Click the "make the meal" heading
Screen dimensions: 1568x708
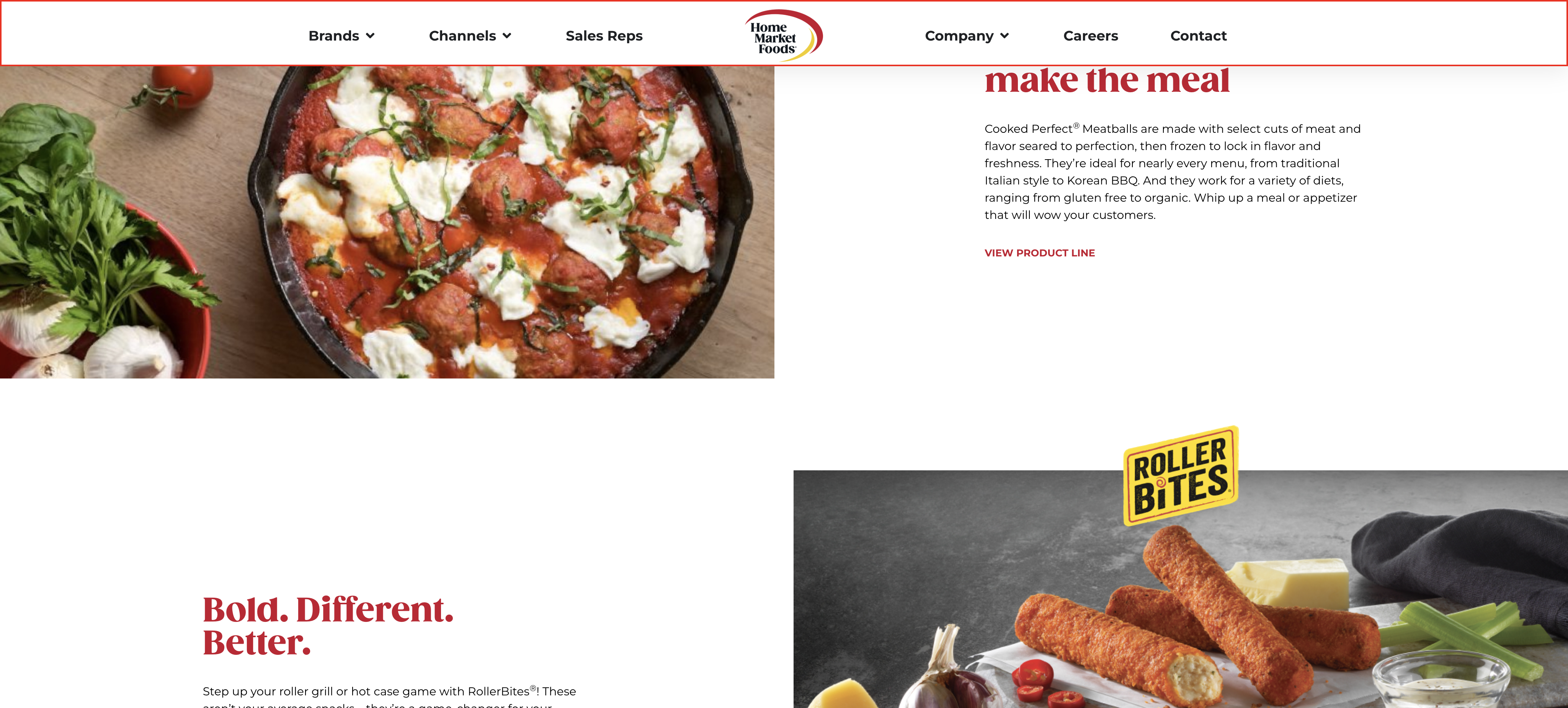point(1107,80)
